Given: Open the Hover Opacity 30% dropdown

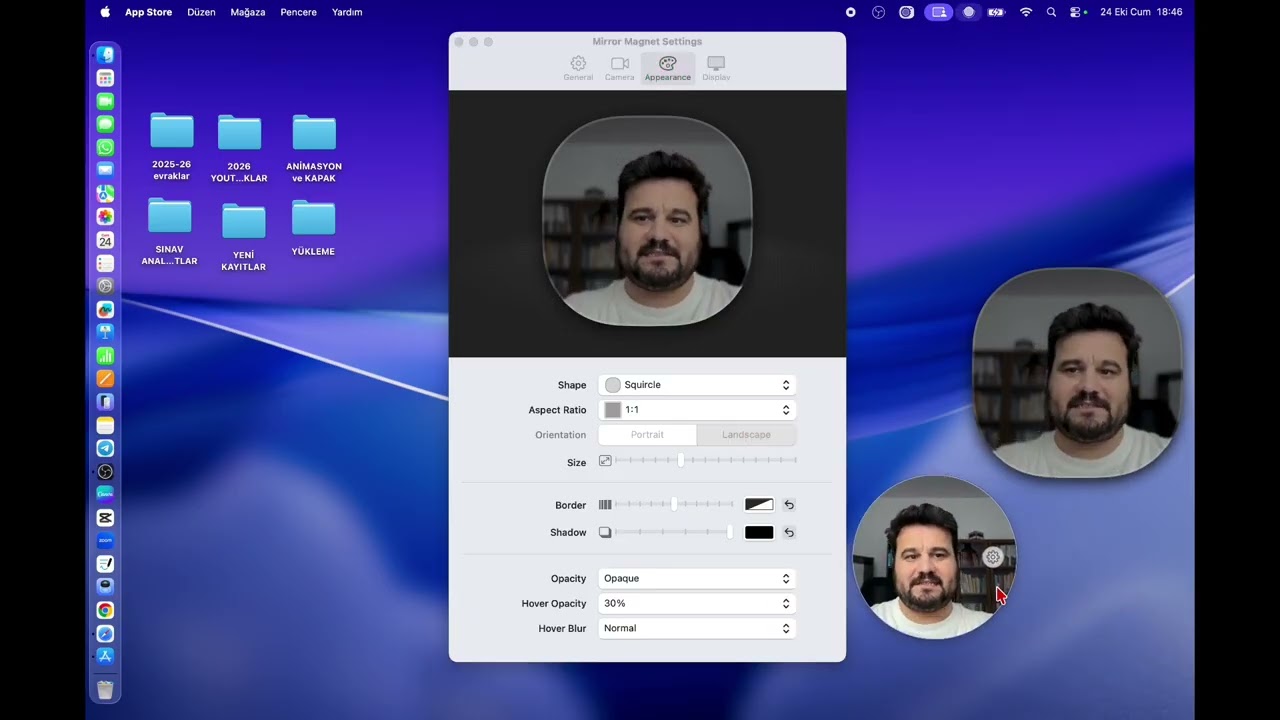Looking at the screenshot, I should [x=698, y=603].
